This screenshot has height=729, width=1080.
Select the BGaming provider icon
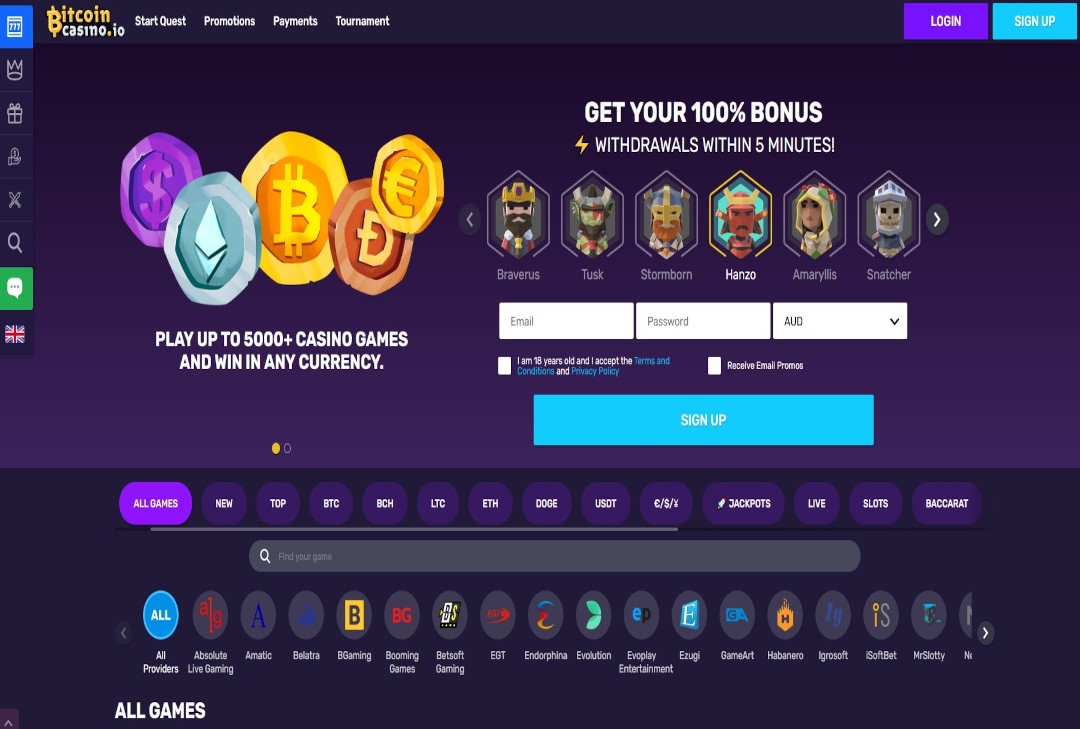(x=354, y=615)
